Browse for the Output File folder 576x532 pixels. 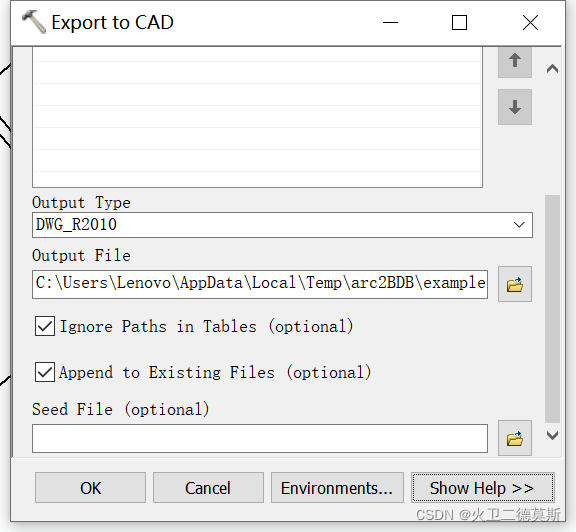[515, 284]
